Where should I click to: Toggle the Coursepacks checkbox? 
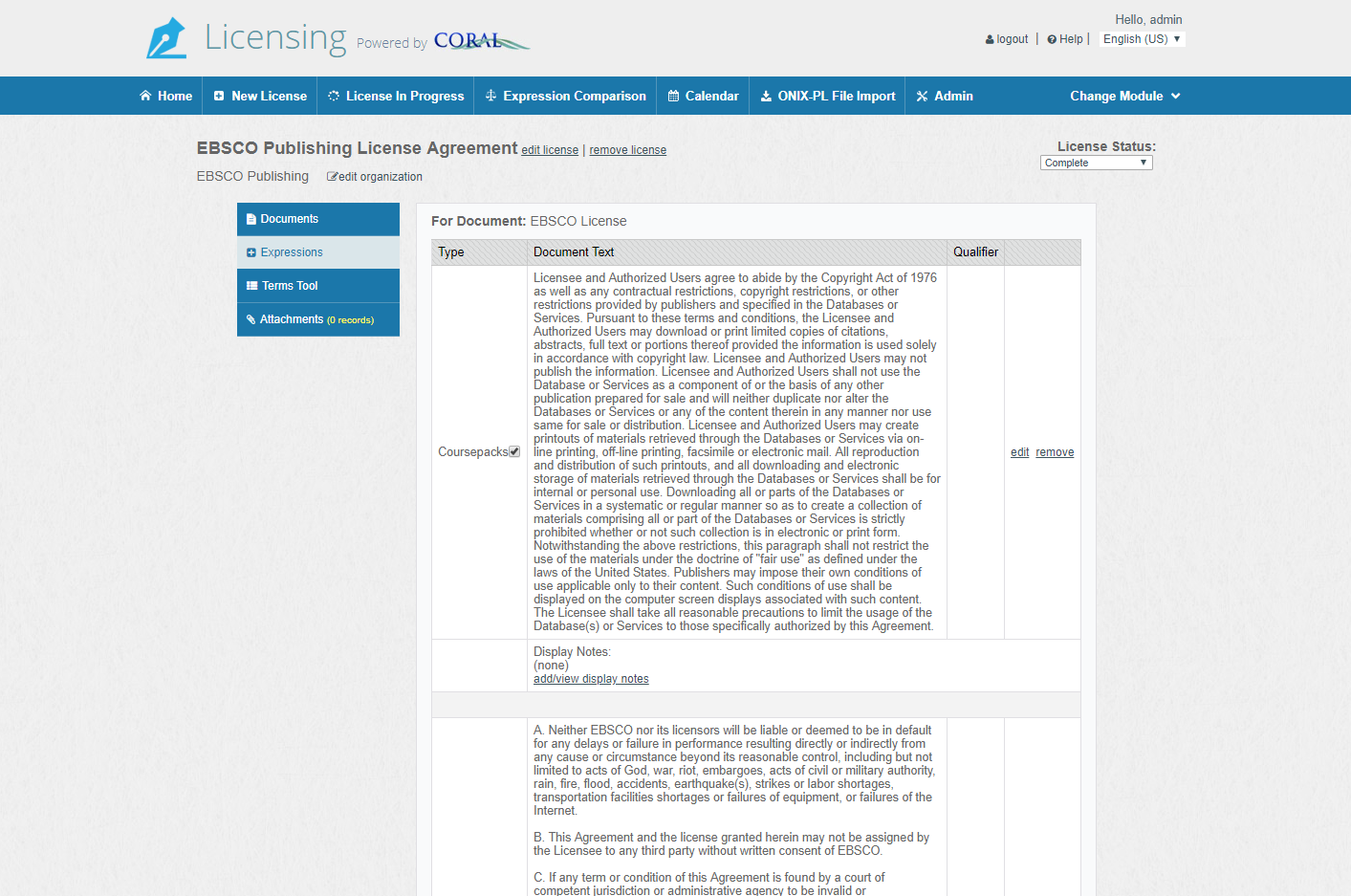click(514, 451)
